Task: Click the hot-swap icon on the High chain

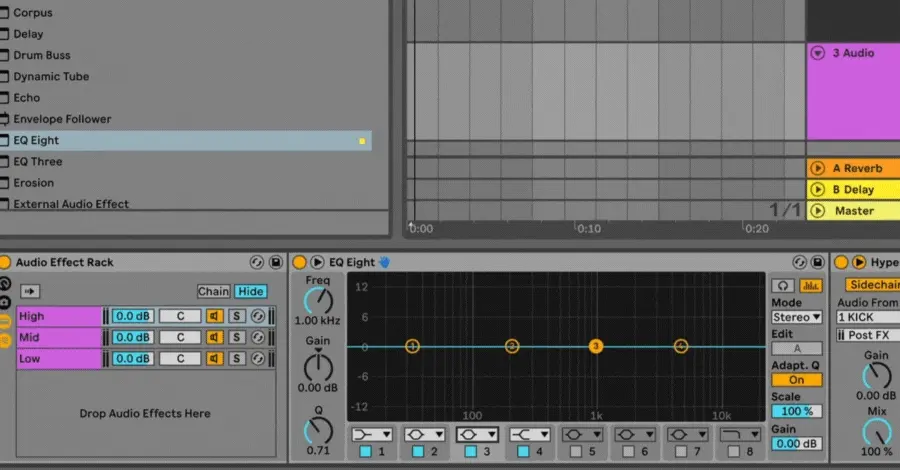Action: pos(258,316)
